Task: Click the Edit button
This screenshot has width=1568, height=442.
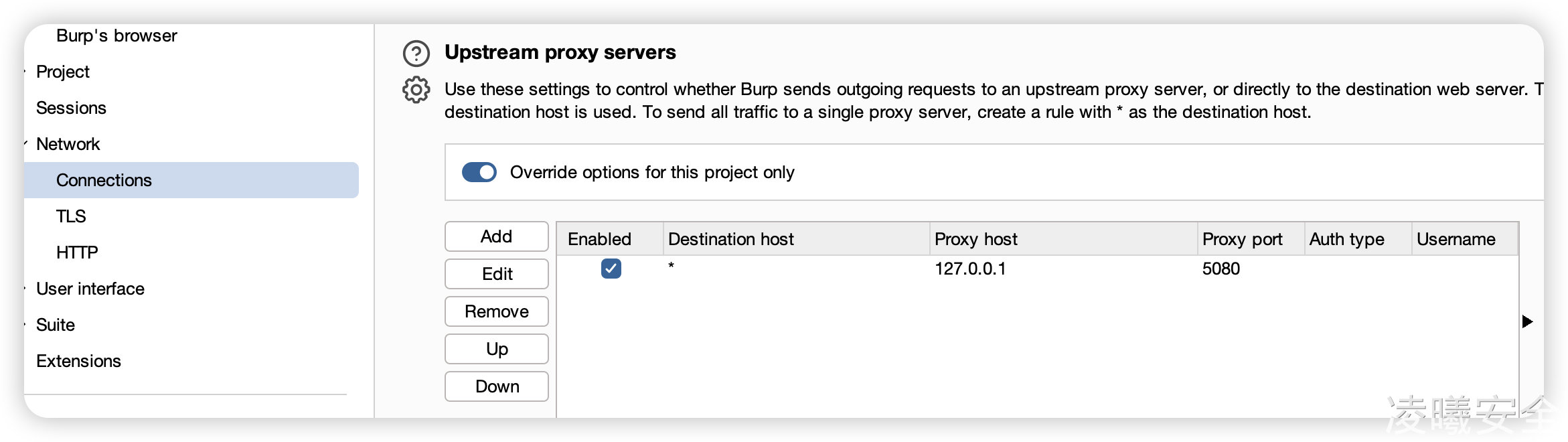Action: click(496, 274)
